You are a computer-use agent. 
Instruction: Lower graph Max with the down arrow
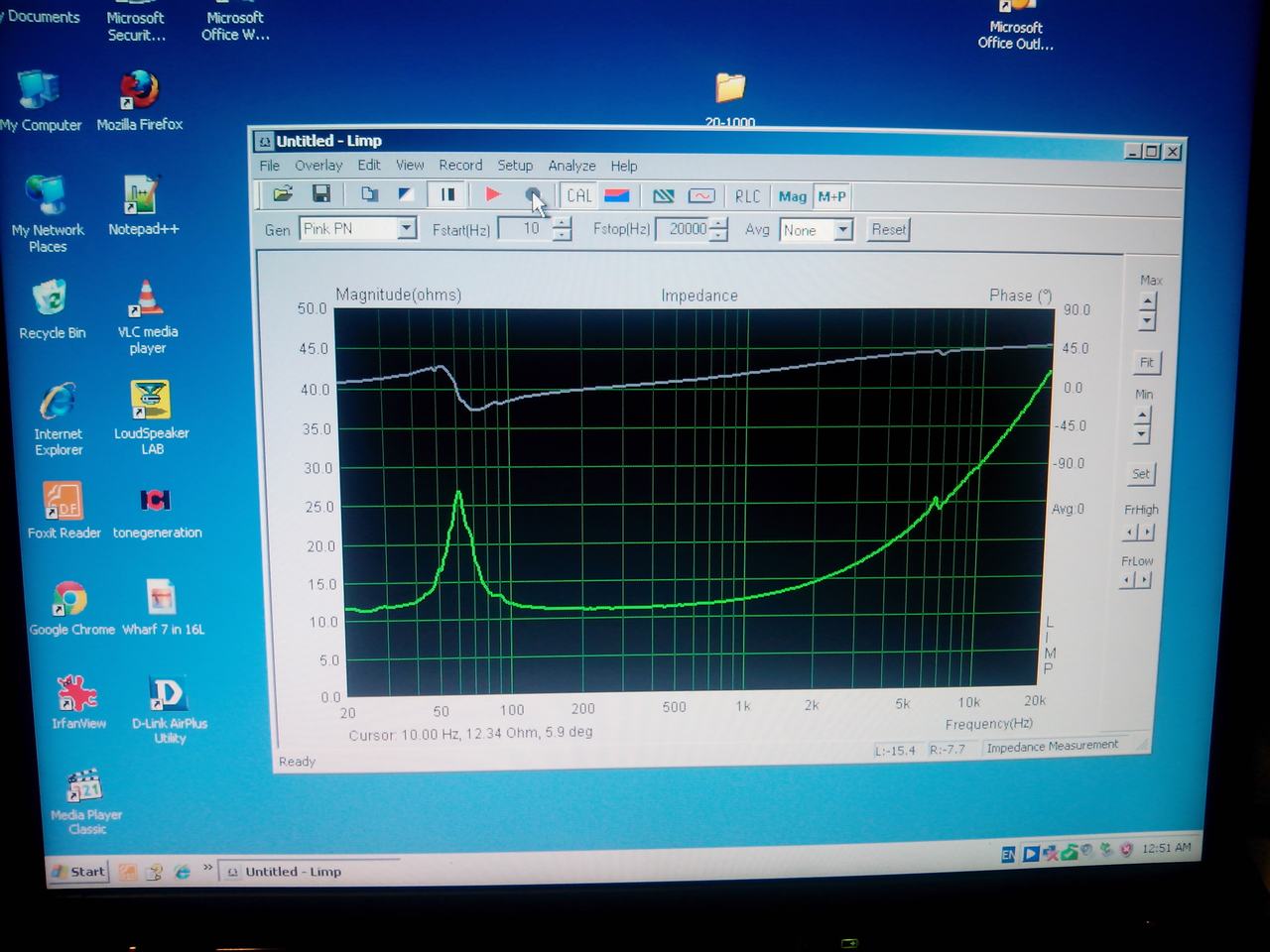click(x=1148, y=320)
